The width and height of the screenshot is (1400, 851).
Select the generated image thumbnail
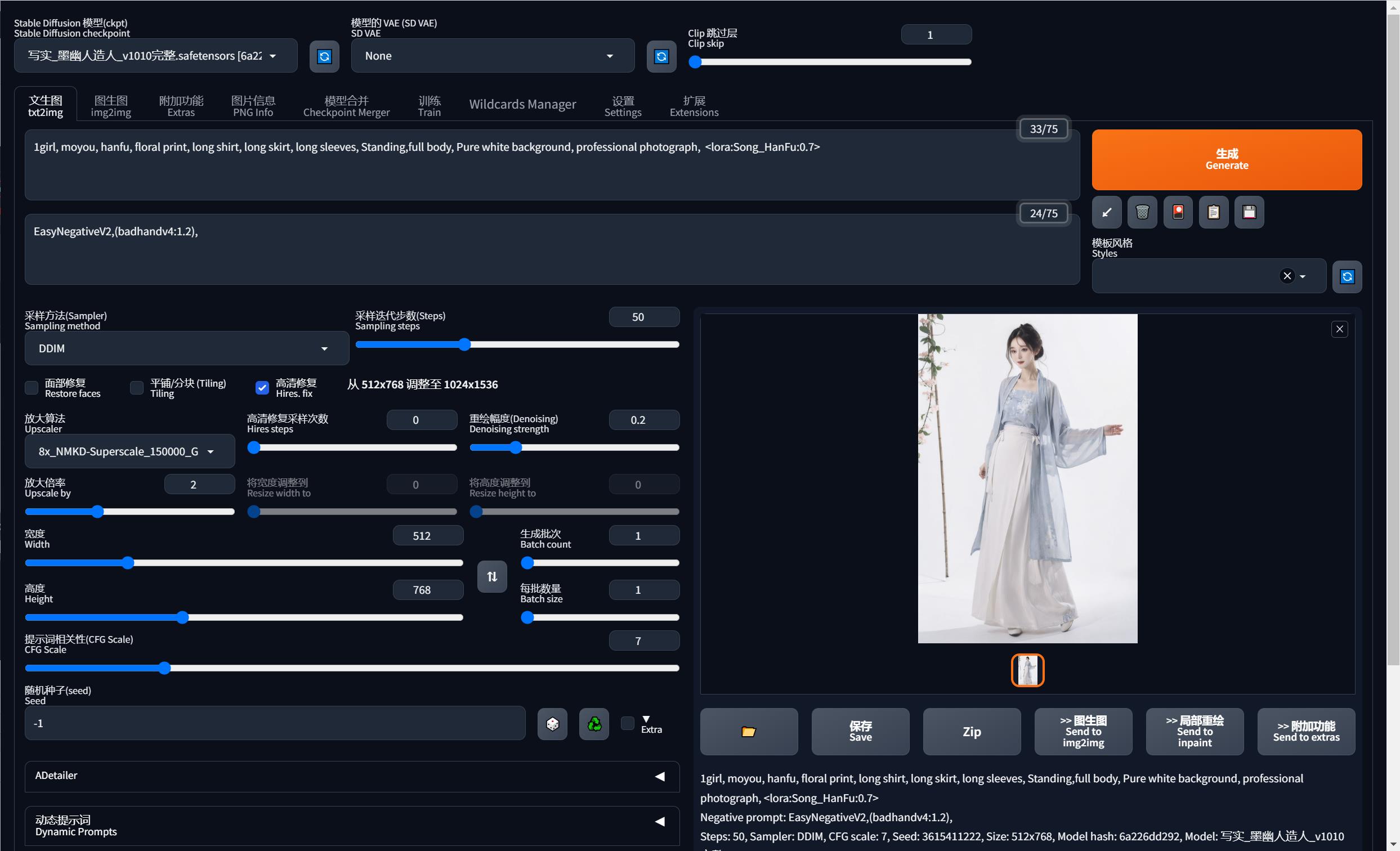tap(1027, 670)
